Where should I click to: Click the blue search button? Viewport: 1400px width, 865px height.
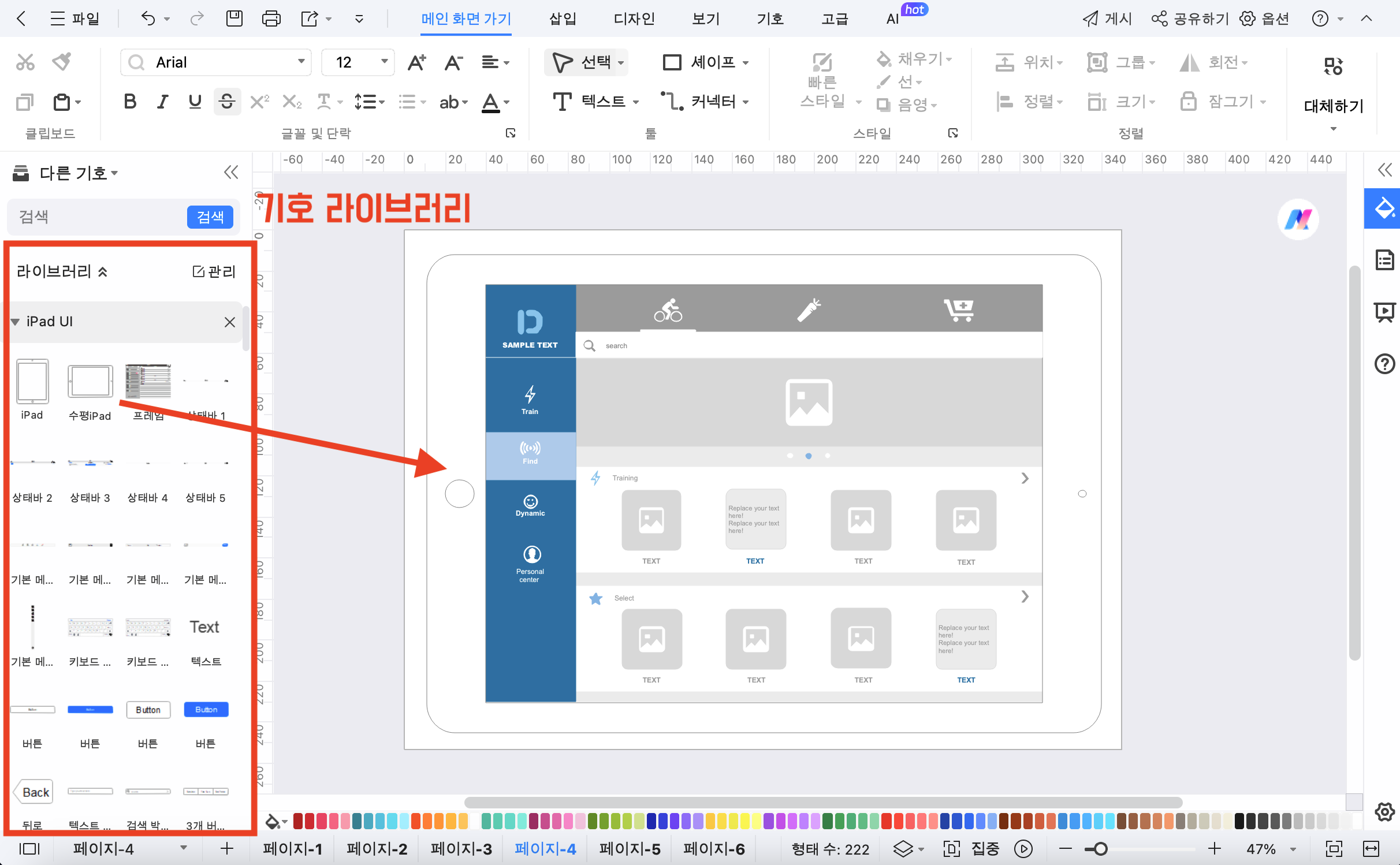pos(210,217)
